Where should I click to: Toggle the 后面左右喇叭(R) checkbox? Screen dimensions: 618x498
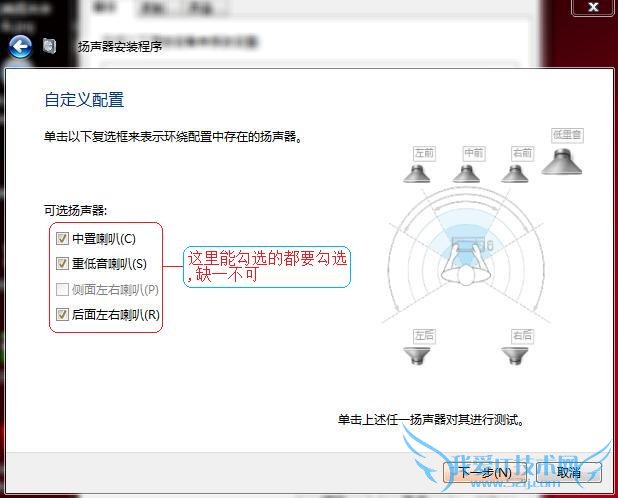click(x=62, y=314)
